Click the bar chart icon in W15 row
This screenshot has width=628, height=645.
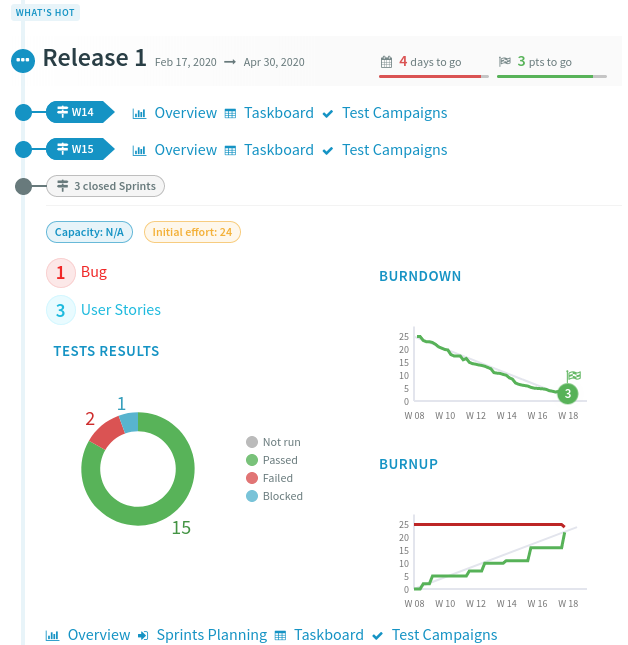point(139,151)
